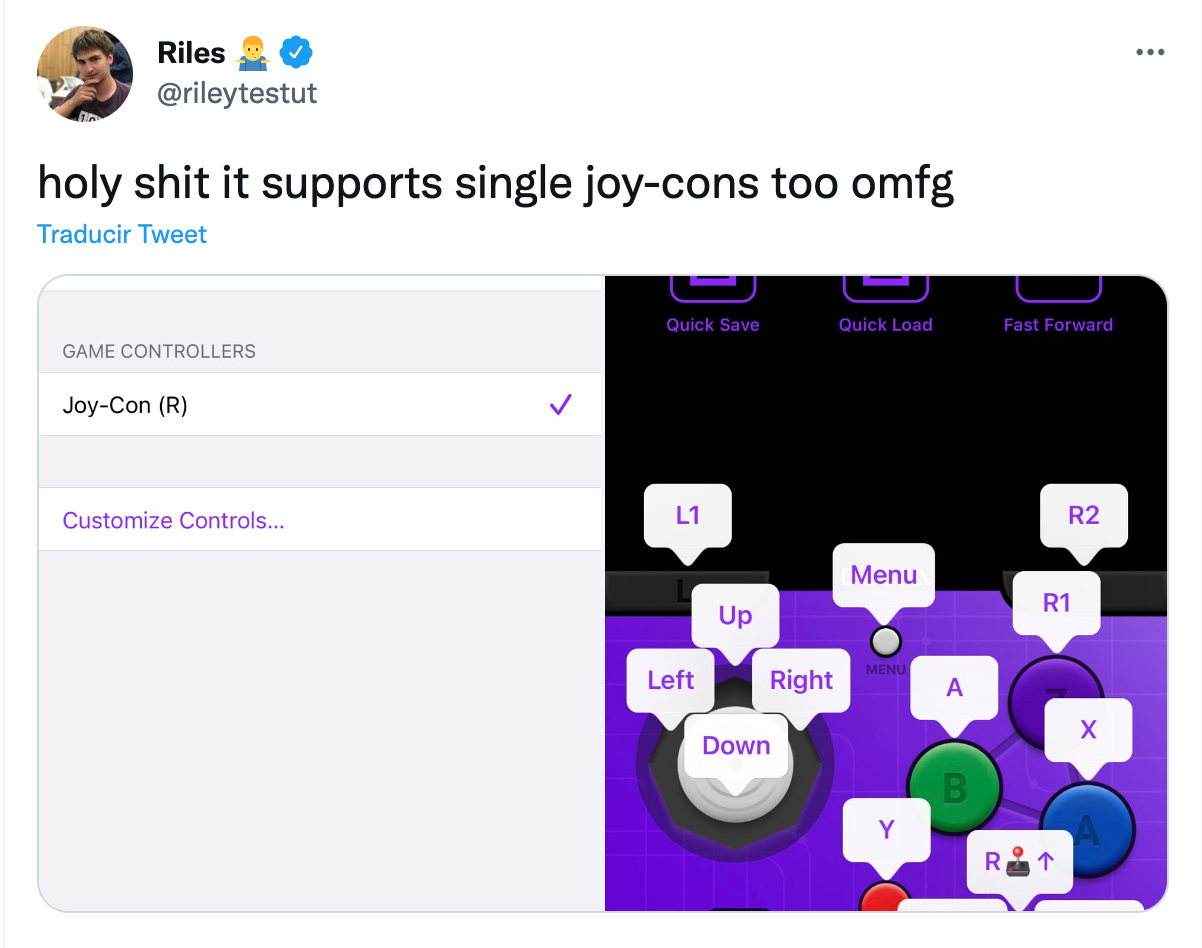This screenshot has width=1202, height=948.
Task: Open Customize Controls...
Action: [x=173, y=520]
